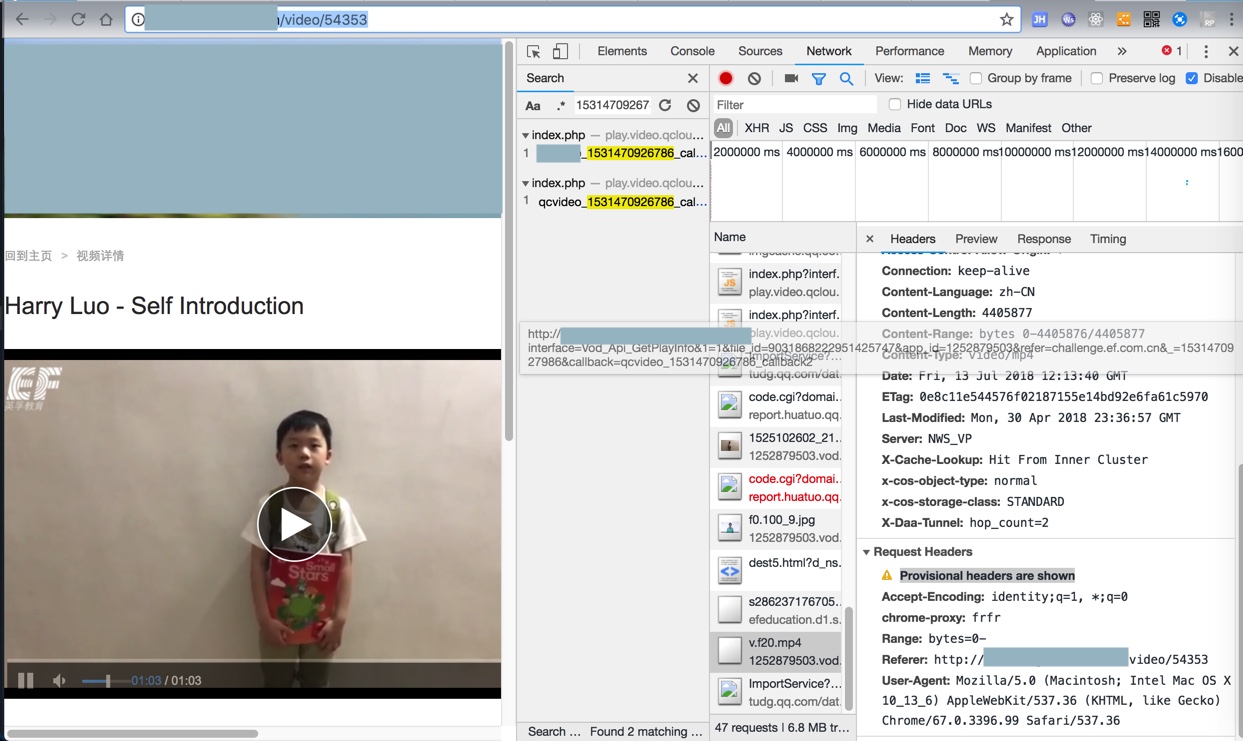This screenshot has width=1243, height=741.
Task: Close DevTools panel X
Action: [x=1233, y=51]
